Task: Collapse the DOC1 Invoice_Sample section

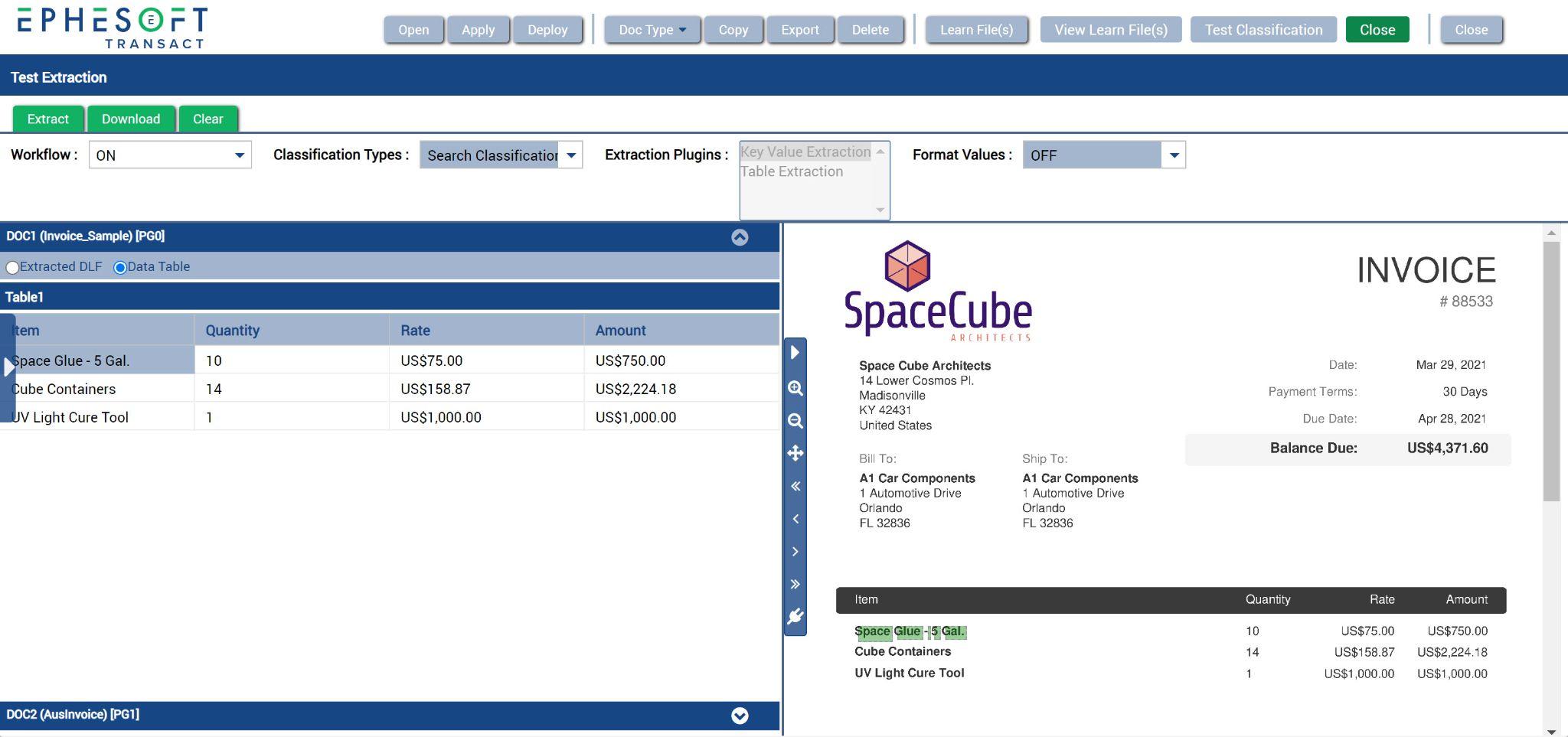Action: [740, 237]
